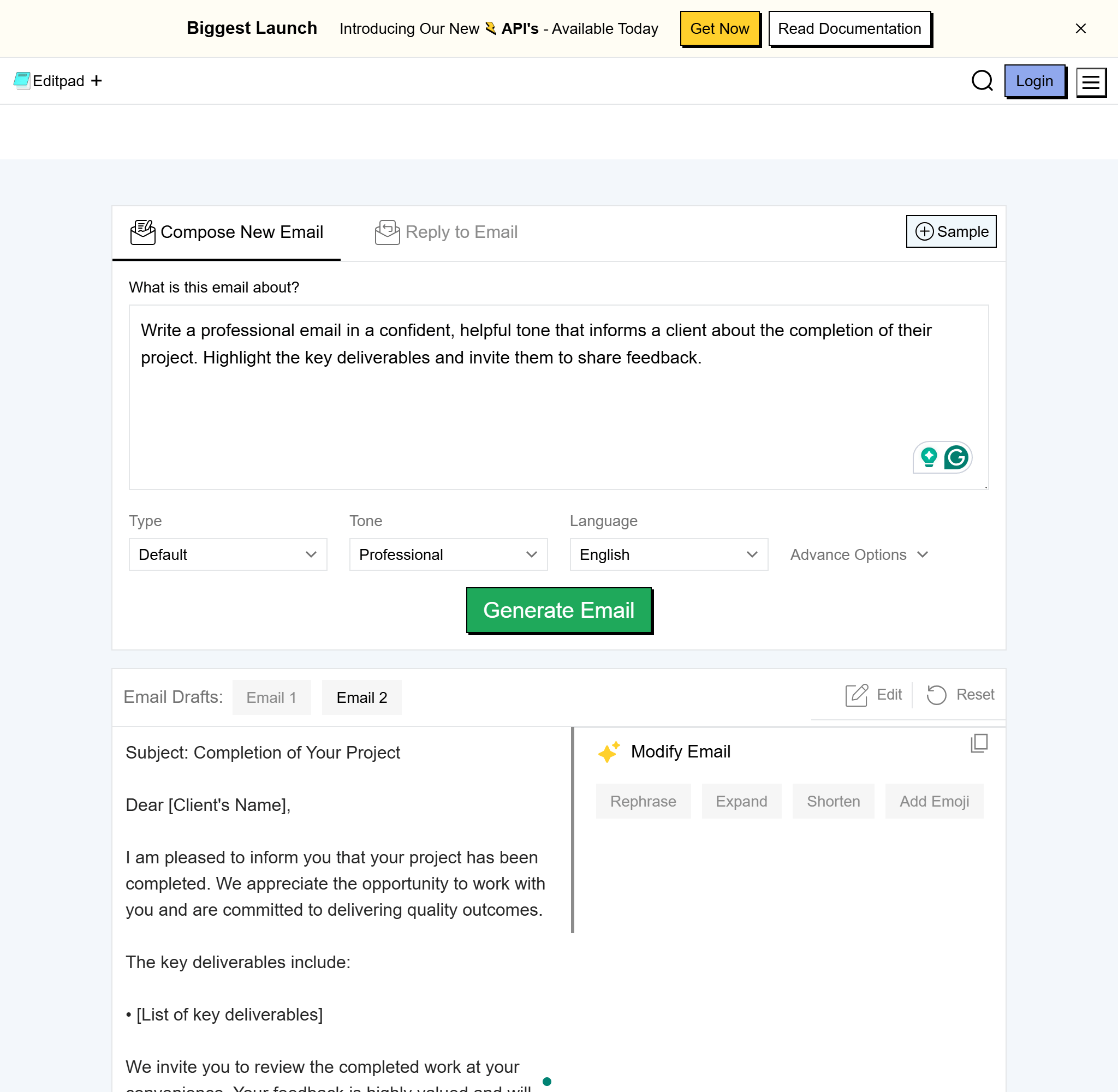The image size is (1118, 1092).
Task: Click the Sample button
Action: click(x=950, y=232)
